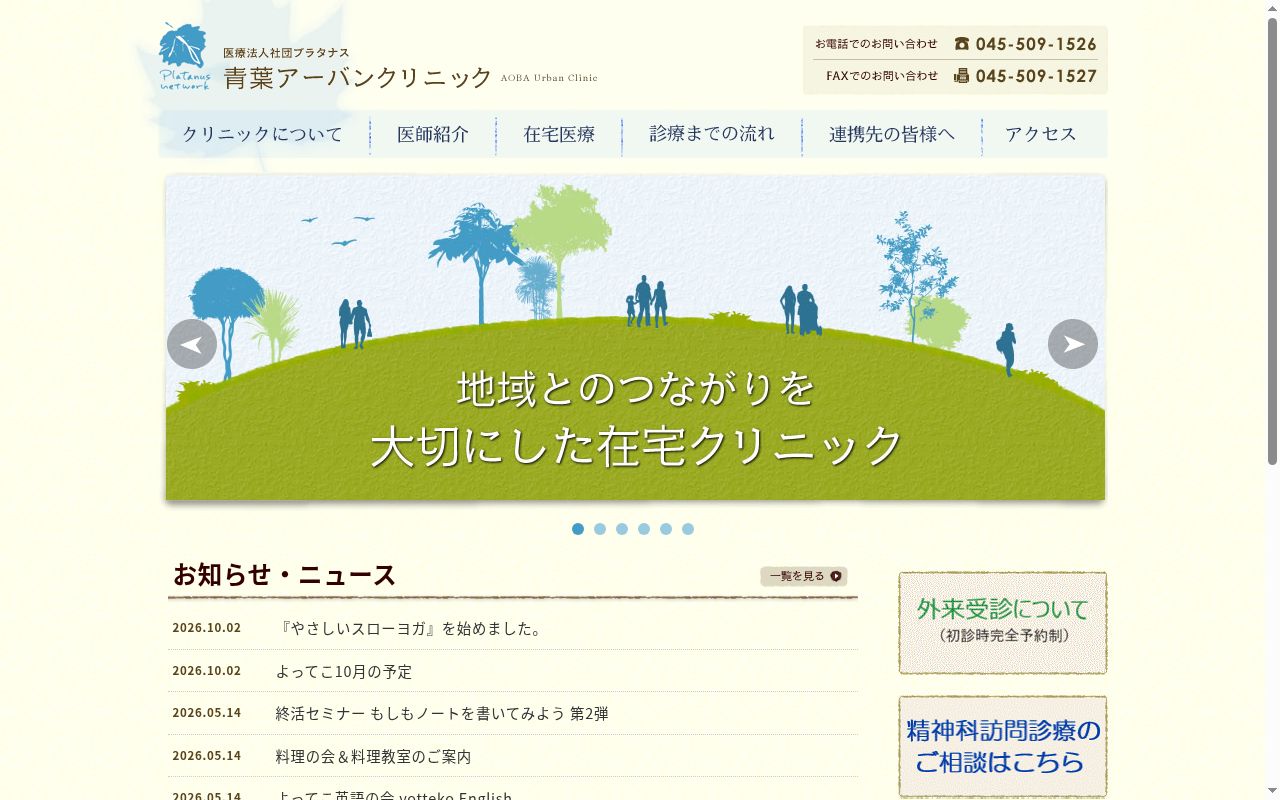Click the scrollbar up arrow
This screenshot has height=800, width=1280.
click(x=1272, y=7)
